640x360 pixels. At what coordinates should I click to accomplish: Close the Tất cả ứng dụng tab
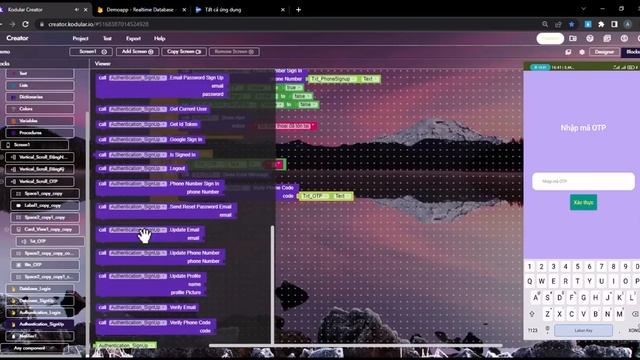[x=282, y=9]
